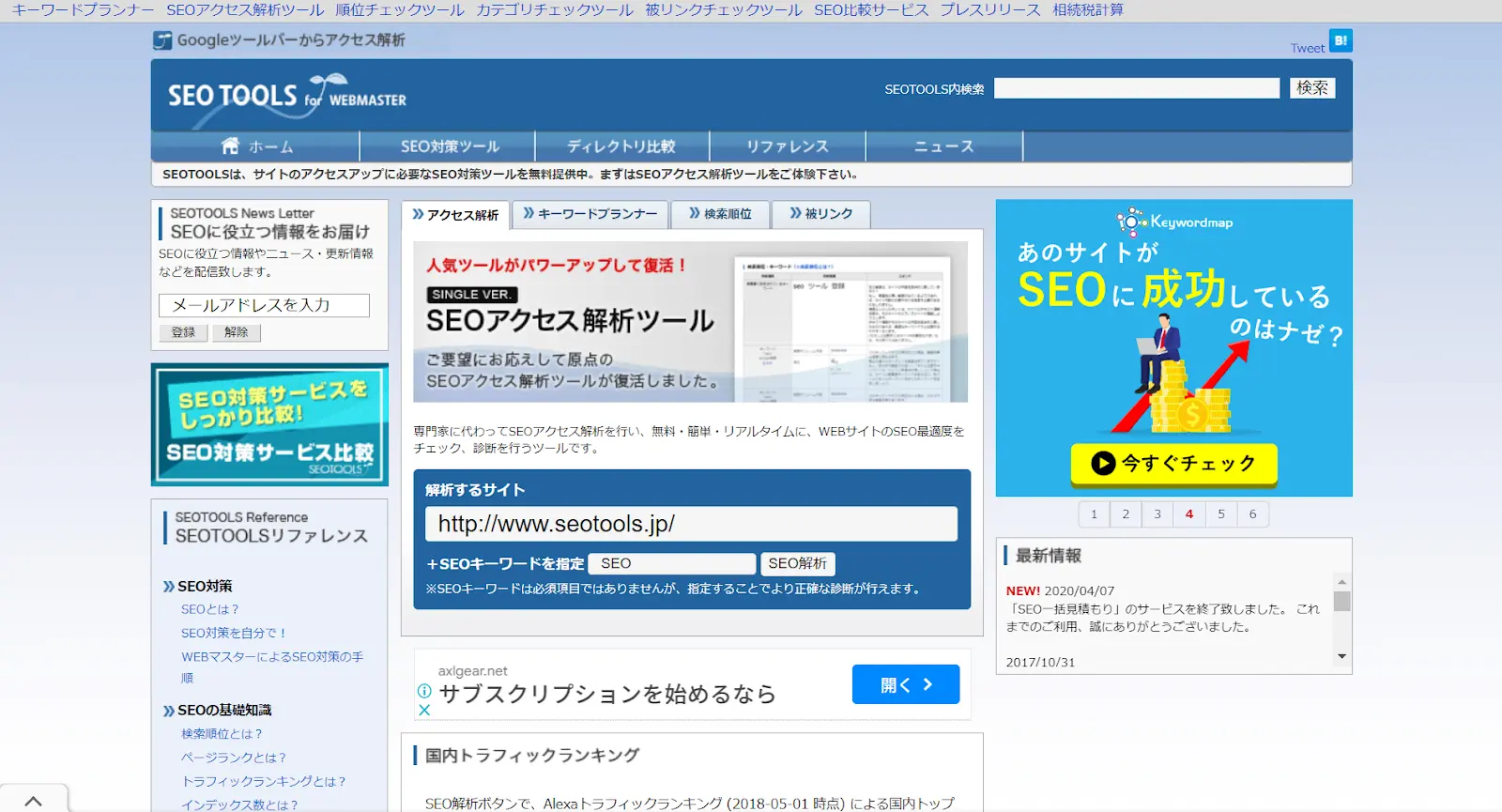Click the SEOTOOLS内検索 search field

(1137, 88)
